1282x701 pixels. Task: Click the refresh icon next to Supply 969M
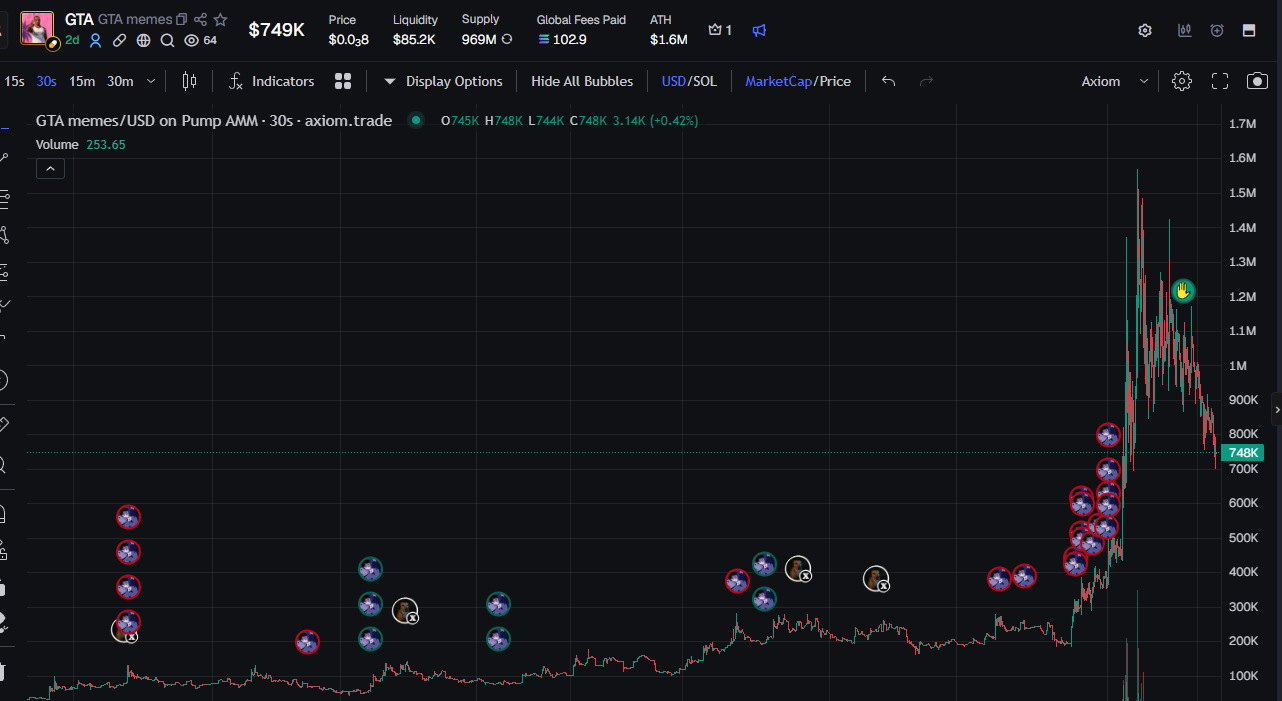(507, 39)
